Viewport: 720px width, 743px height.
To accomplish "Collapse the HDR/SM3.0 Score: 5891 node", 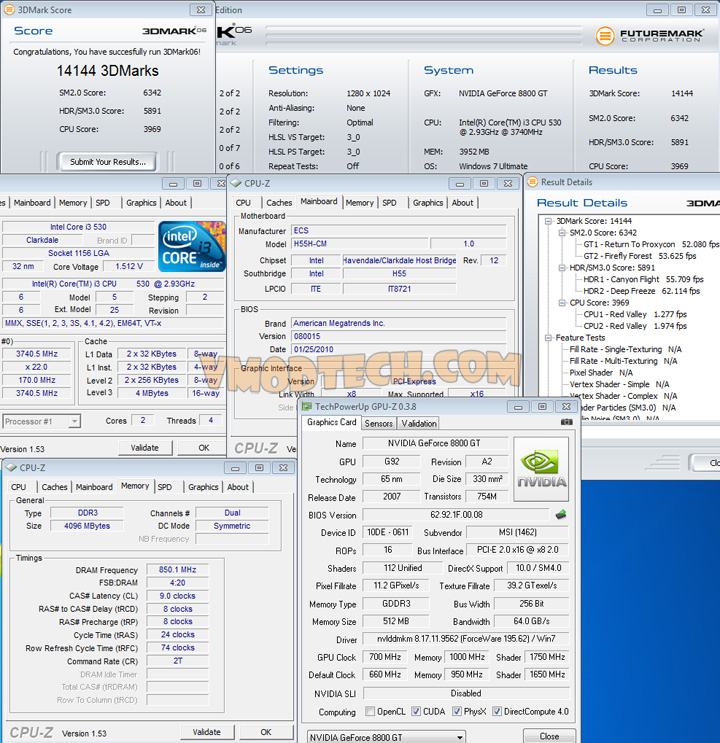I will pos(562,268).
